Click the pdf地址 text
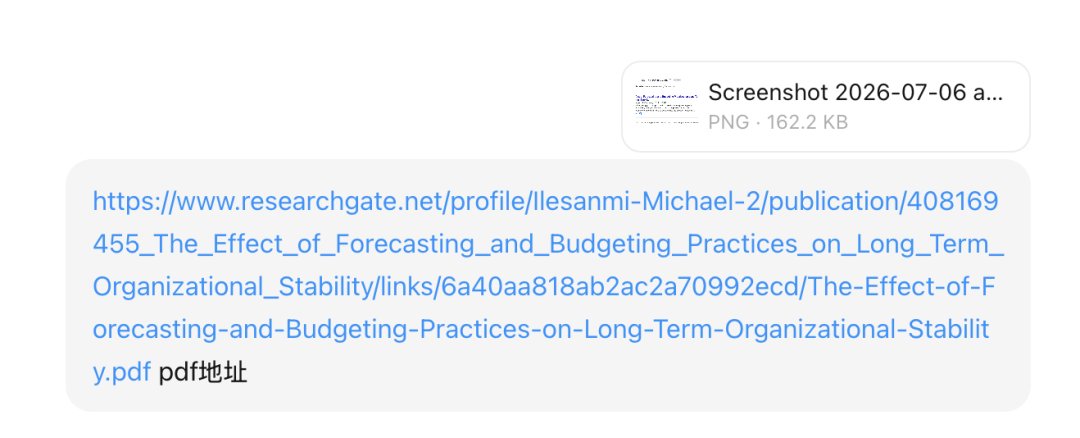This screenshot has width=1080, height=438. click(x=202, y=373)
